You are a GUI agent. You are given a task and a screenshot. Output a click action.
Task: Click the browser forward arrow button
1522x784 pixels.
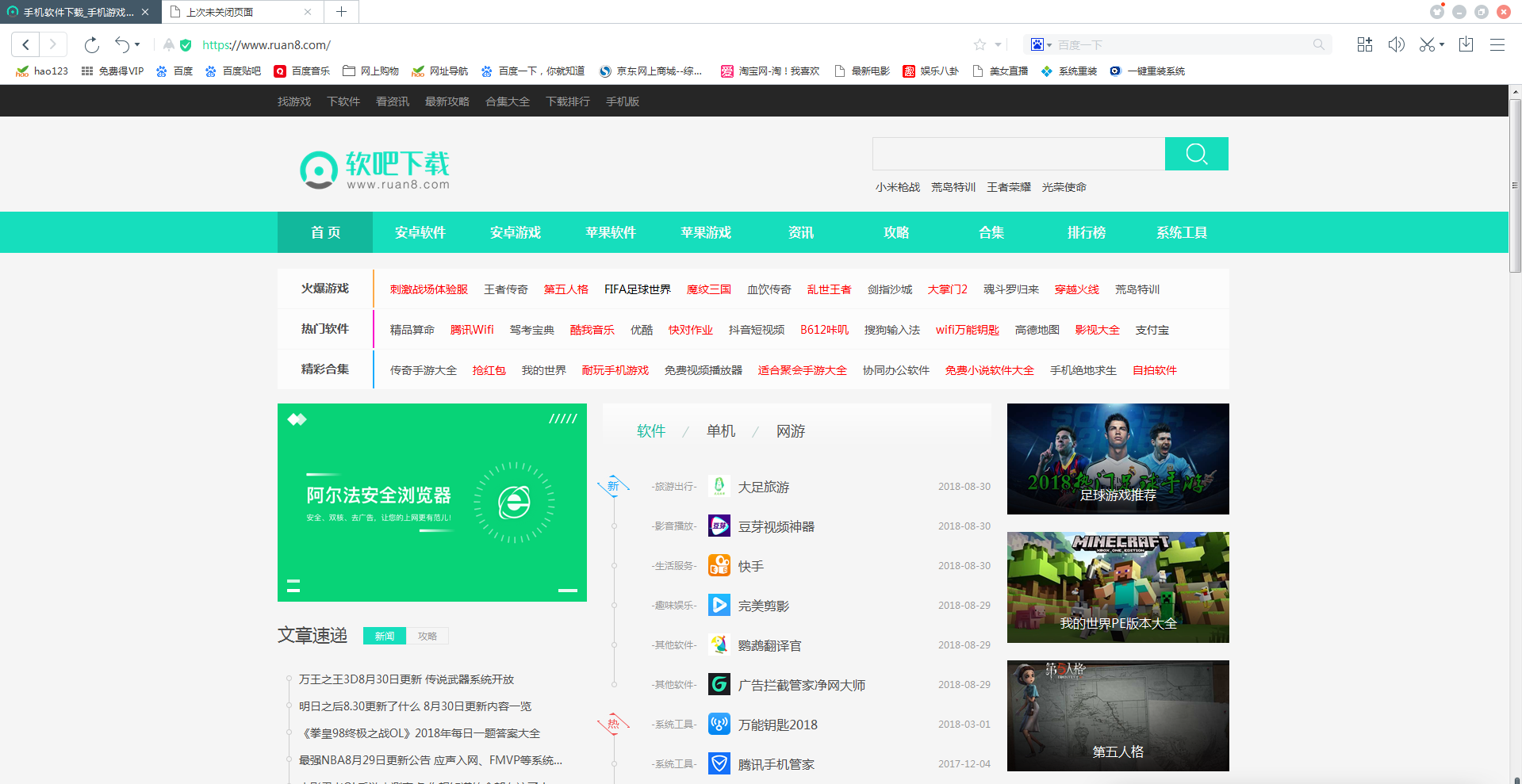[x=53, y=44]
